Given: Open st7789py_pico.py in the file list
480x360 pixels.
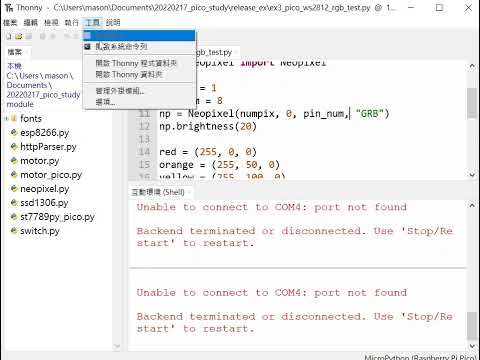Looking at the screenshot, I should pos(57,217).
